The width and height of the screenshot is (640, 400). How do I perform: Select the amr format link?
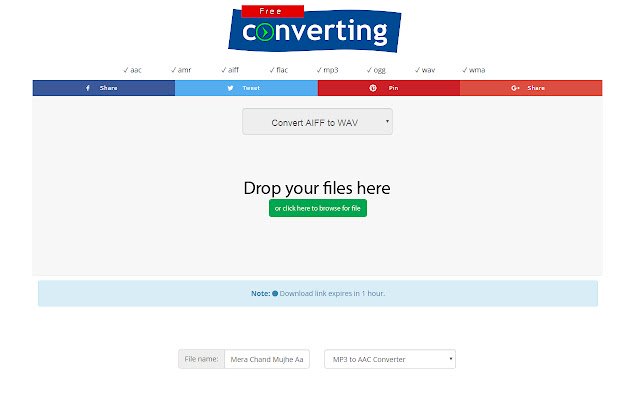point(181,70)
